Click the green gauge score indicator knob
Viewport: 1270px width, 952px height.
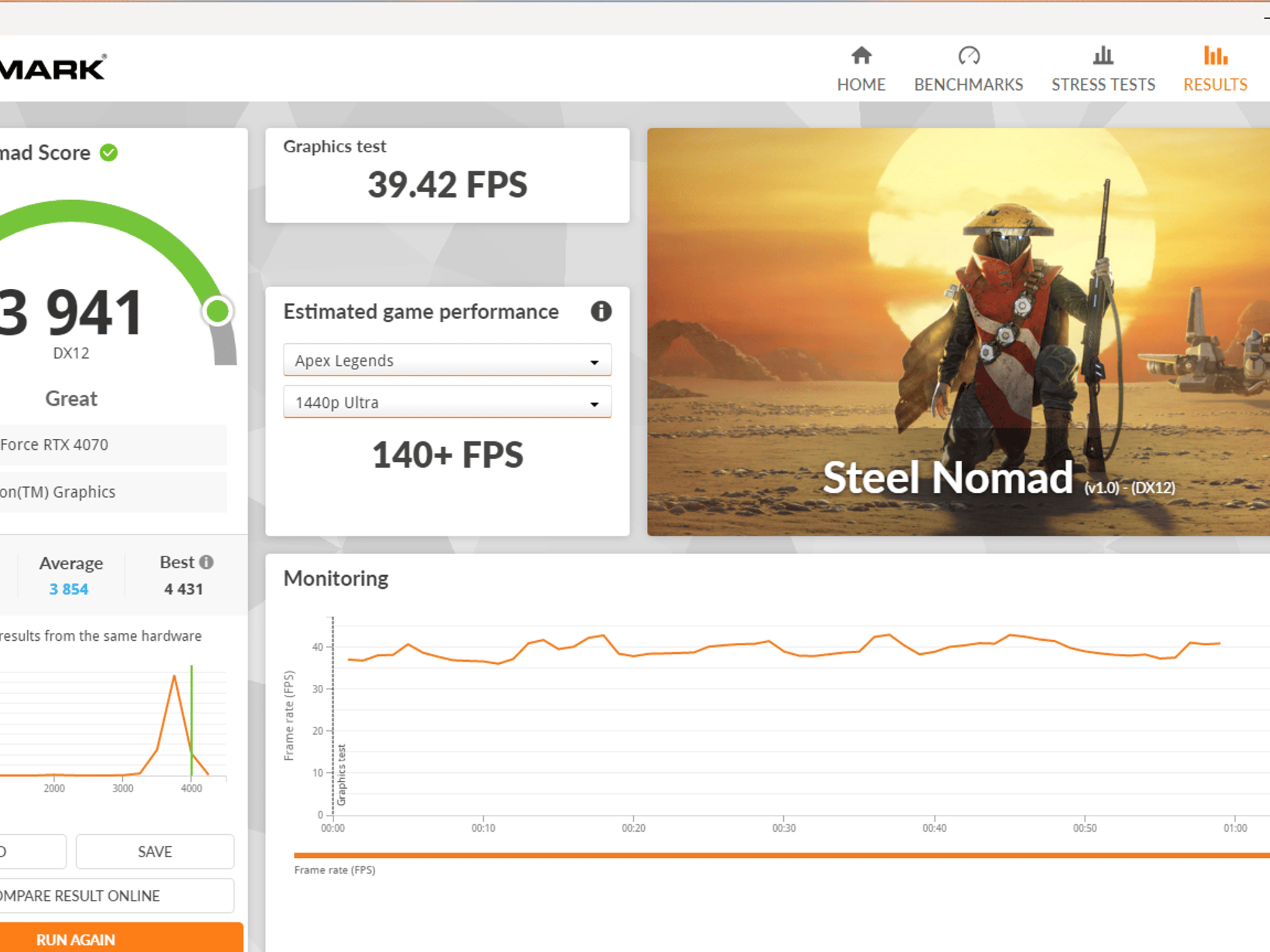[218, 311]
